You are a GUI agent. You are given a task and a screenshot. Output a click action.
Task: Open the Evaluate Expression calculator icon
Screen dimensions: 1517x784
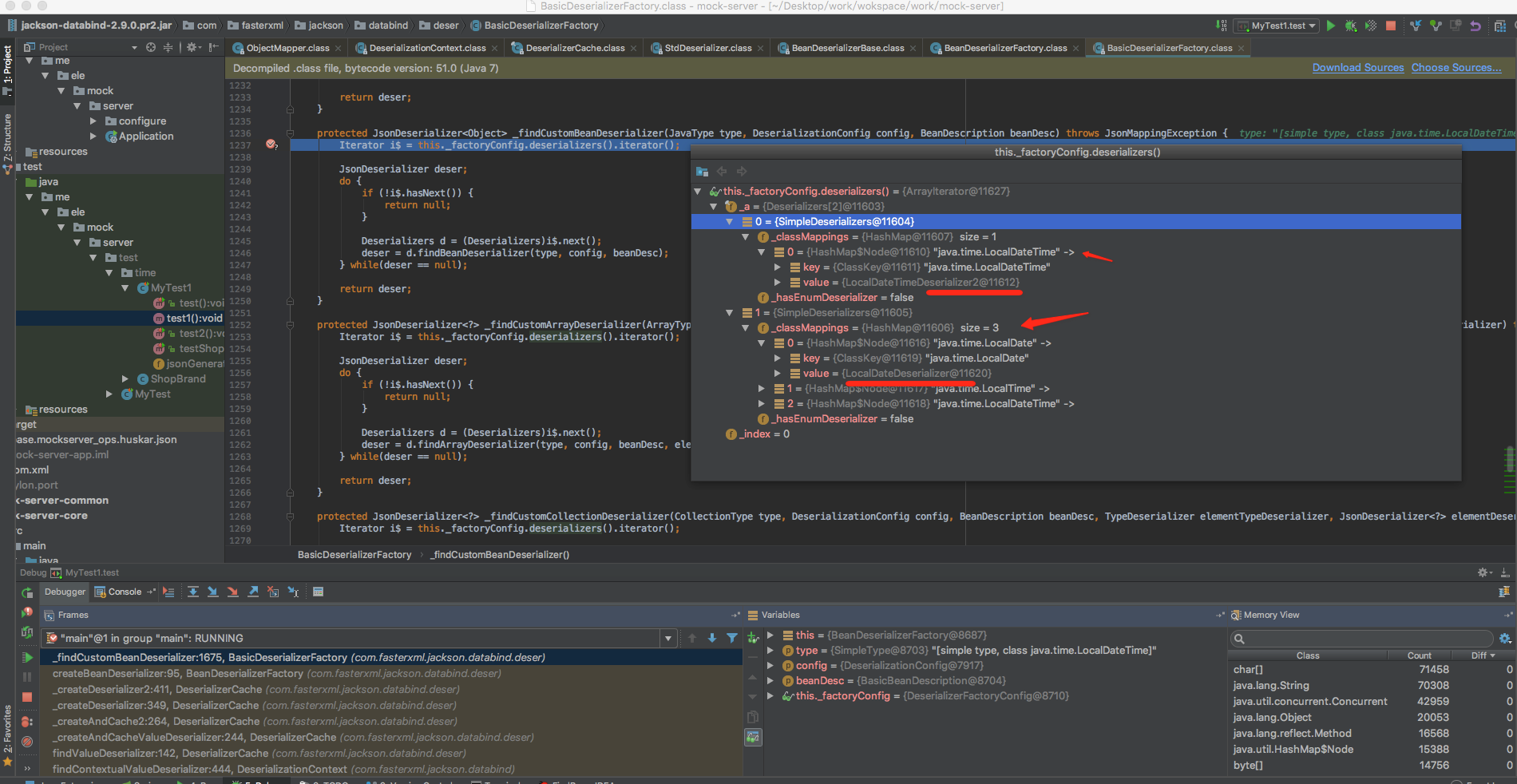[x=318, y=592]
